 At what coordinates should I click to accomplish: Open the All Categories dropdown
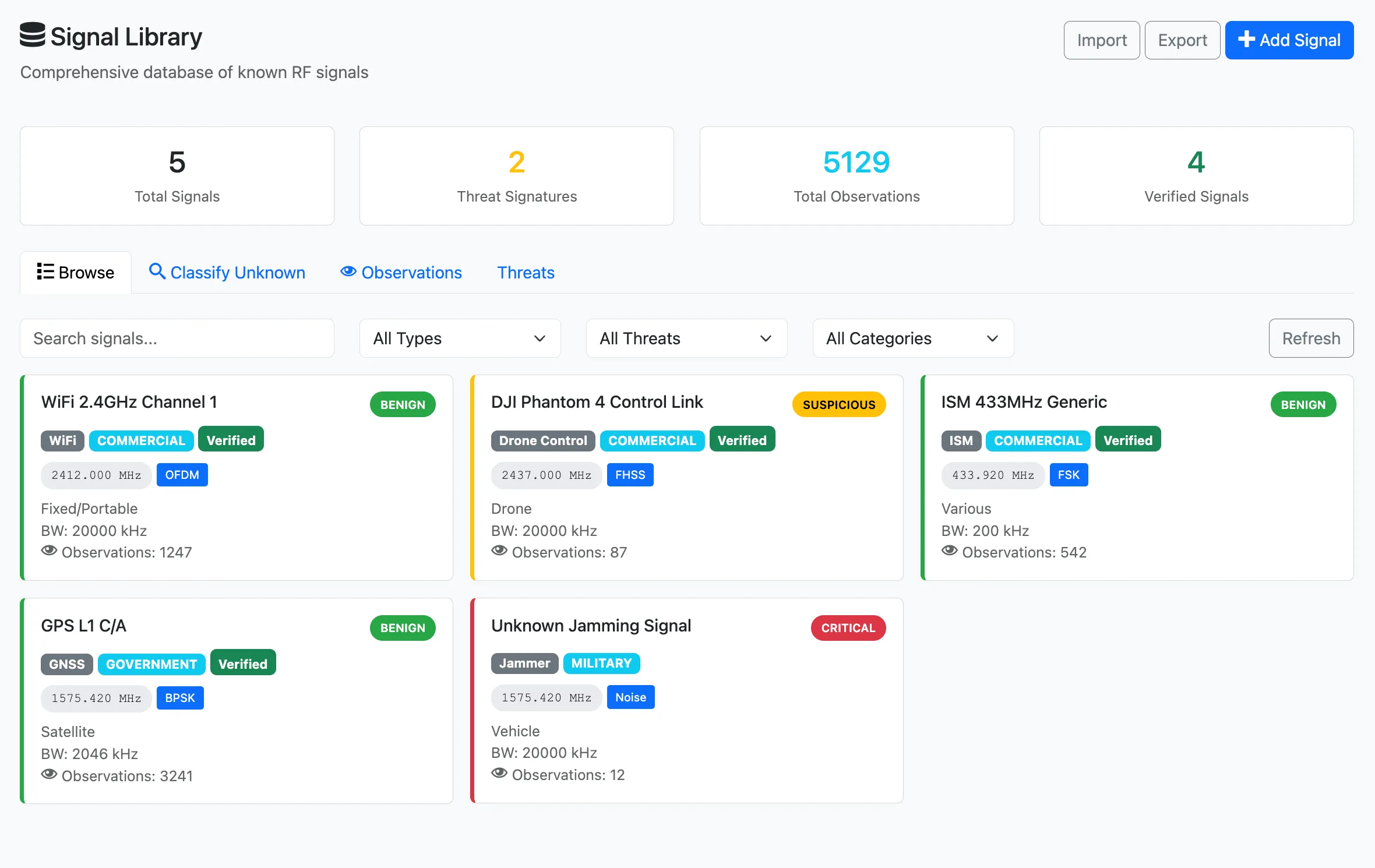click(x=912, y=338)
